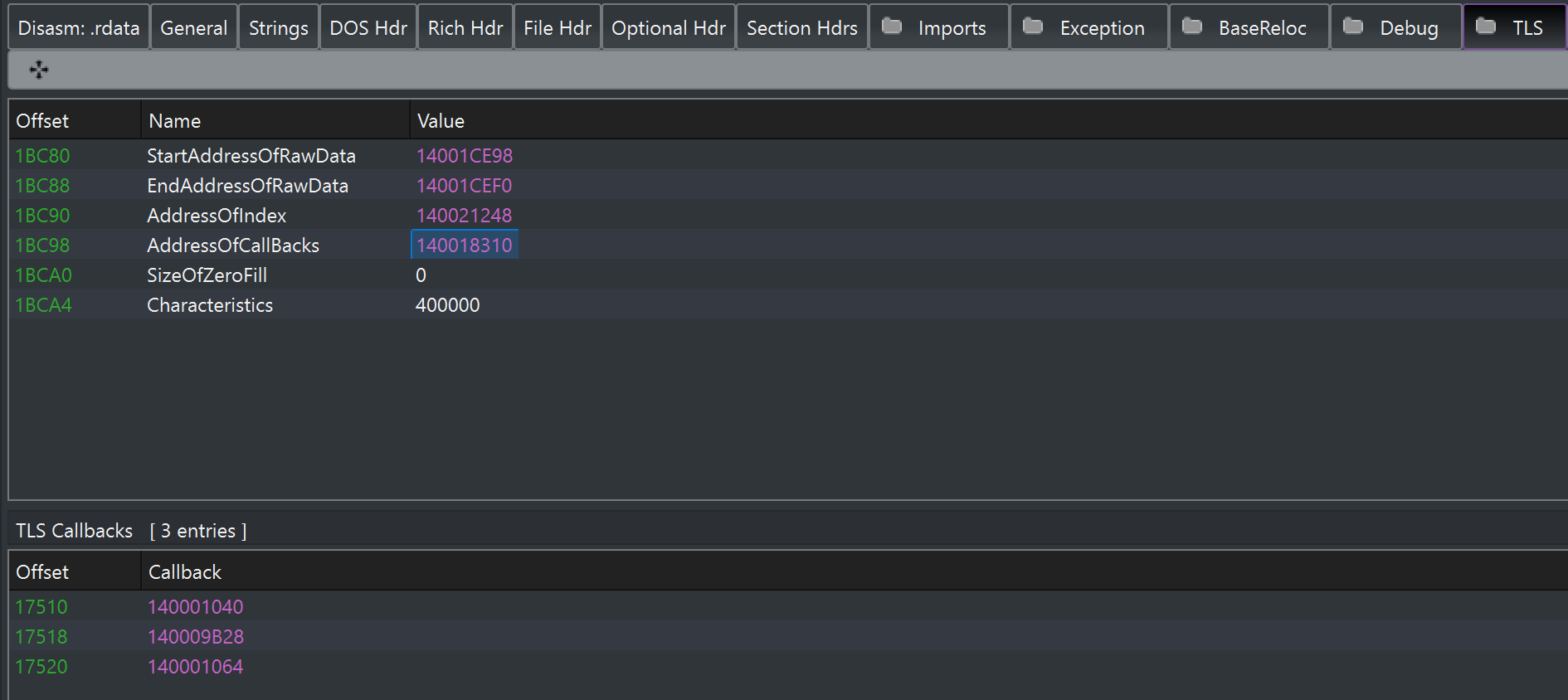Click the 3 entries count label
This screenshot has width=1568, height=700.
pyautogui.click(x=198, y=531)
